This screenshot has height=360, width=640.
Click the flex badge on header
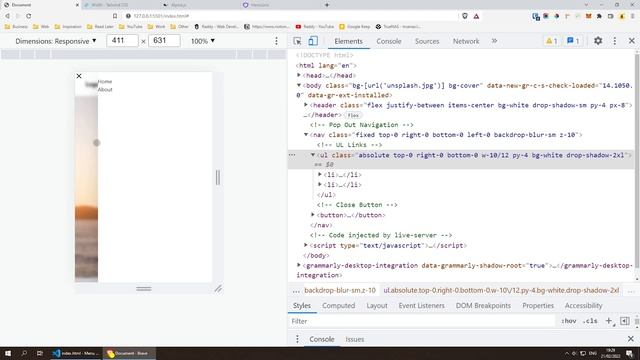(x=353, y=115)
